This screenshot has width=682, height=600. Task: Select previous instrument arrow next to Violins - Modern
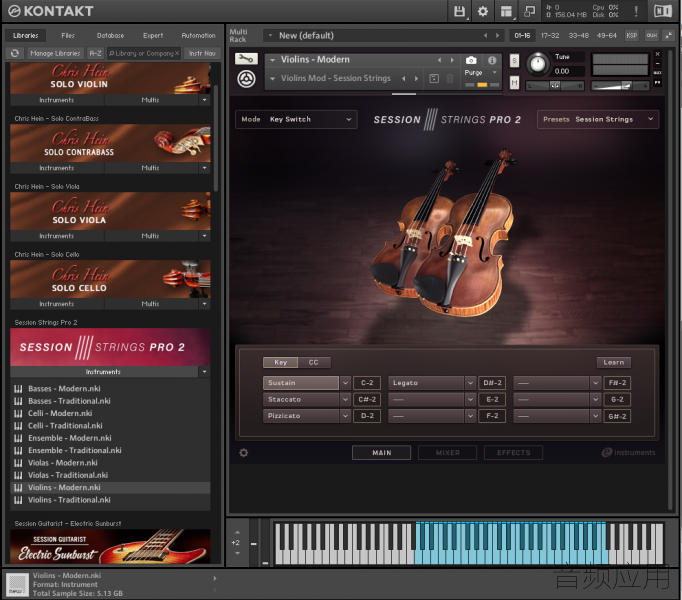click(x=439, y=60)
